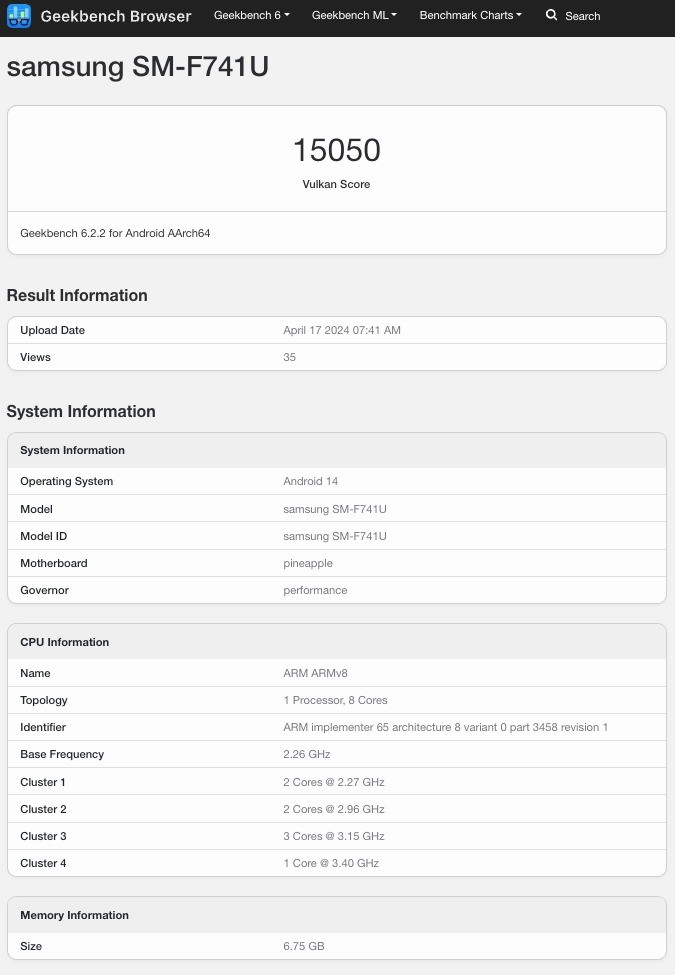675x975 pixels.
Task: Click the magnifying glass search icon
Action: coord(551,16)
